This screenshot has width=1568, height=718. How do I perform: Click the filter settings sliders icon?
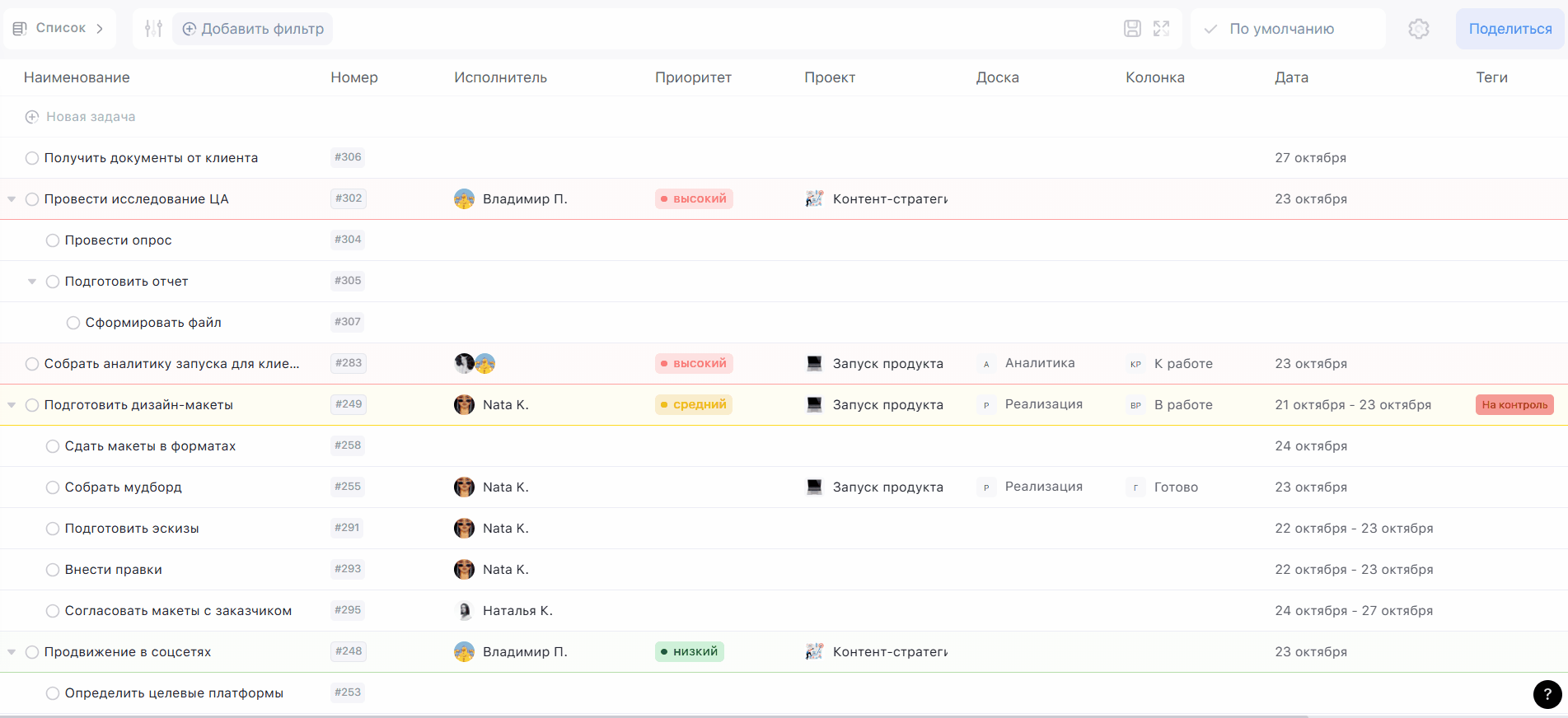[x=153, y=29]
